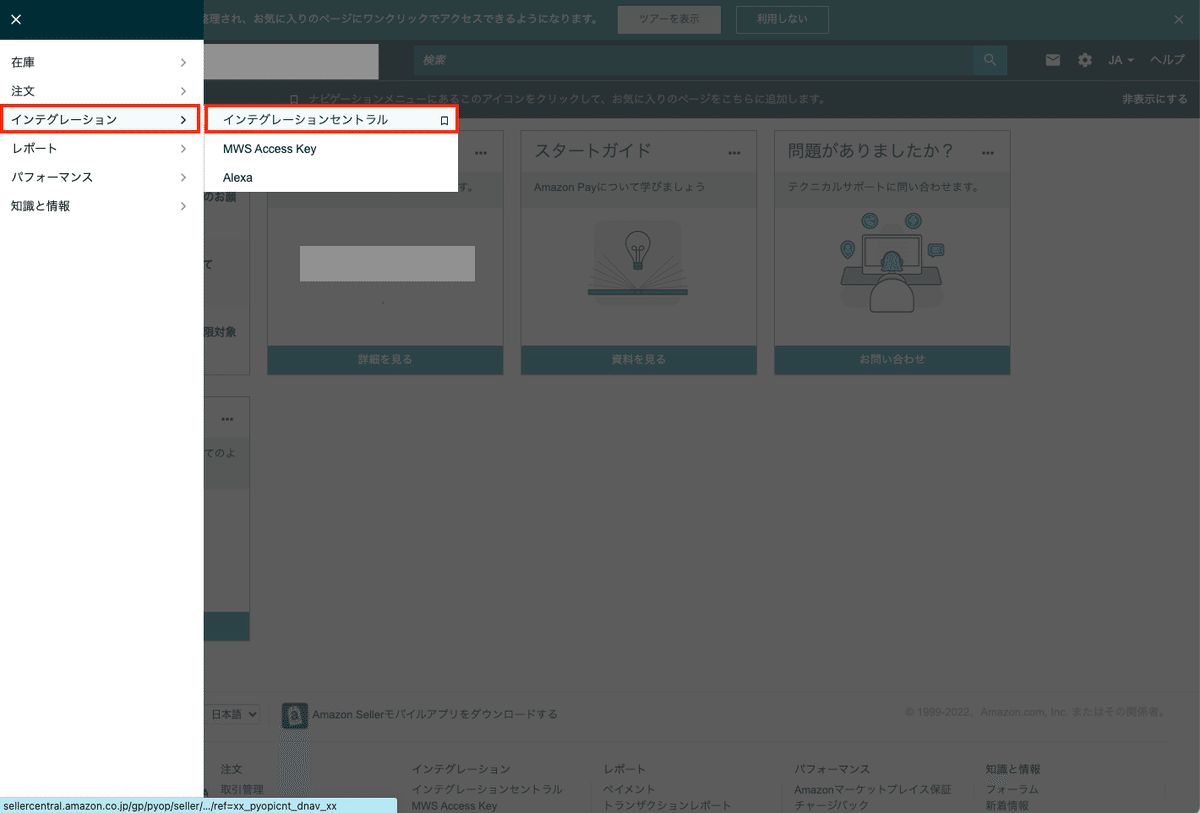Image resolution: width=1200 pixels, height=813 pixels.
Task: Open the パフォーマンス submenu
Action: coord(100,177)
